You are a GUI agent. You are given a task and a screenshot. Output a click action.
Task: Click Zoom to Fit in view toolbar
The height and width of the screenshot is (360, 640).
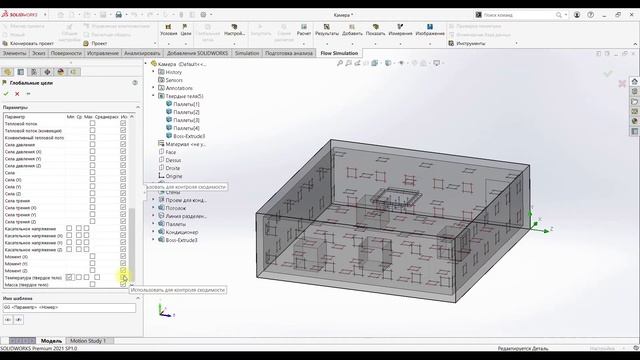[x=340, y=63]
